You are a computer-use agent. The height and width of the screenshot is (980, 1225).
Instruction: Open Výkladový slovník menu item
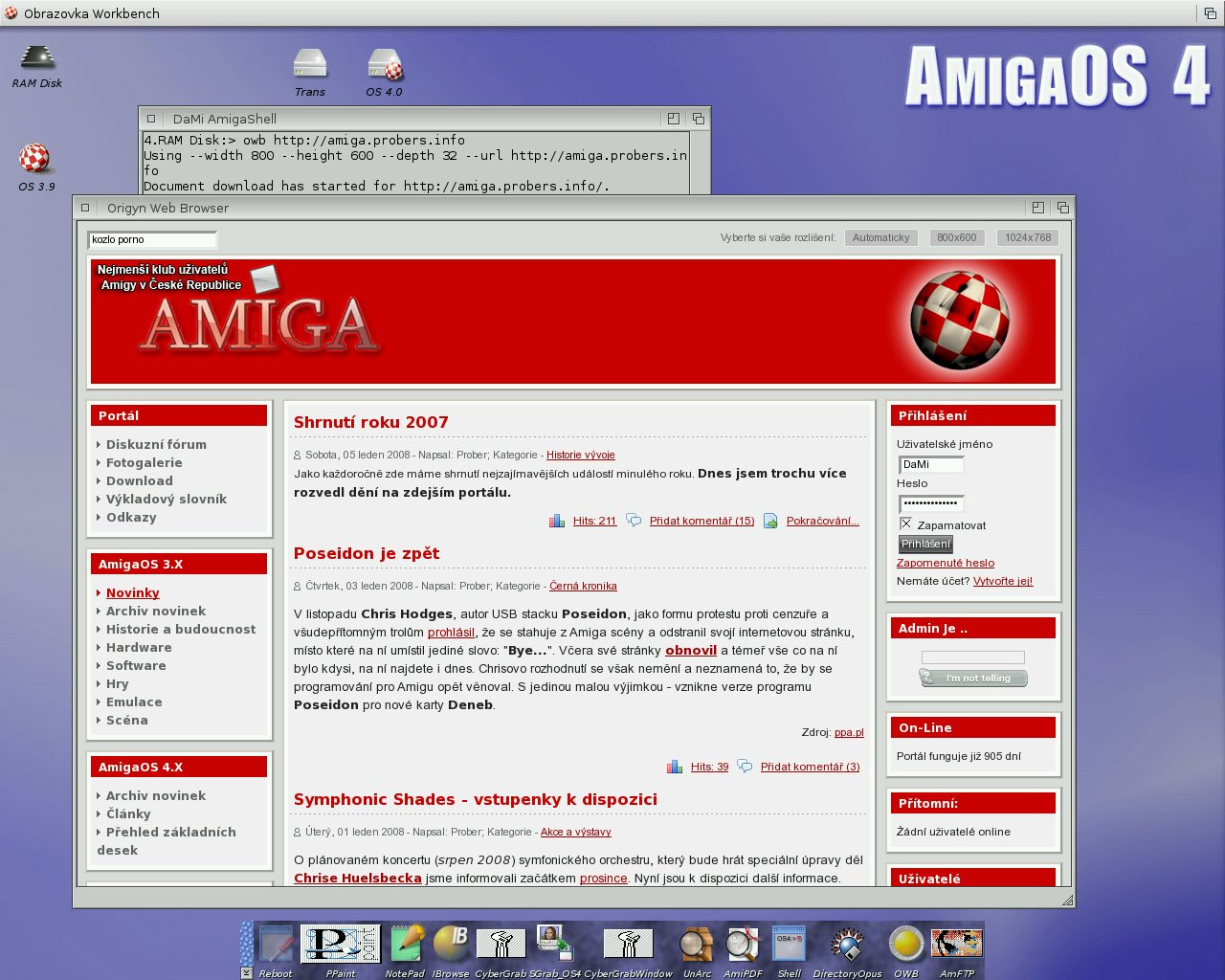pyautogui.click(x=167, y=499)
